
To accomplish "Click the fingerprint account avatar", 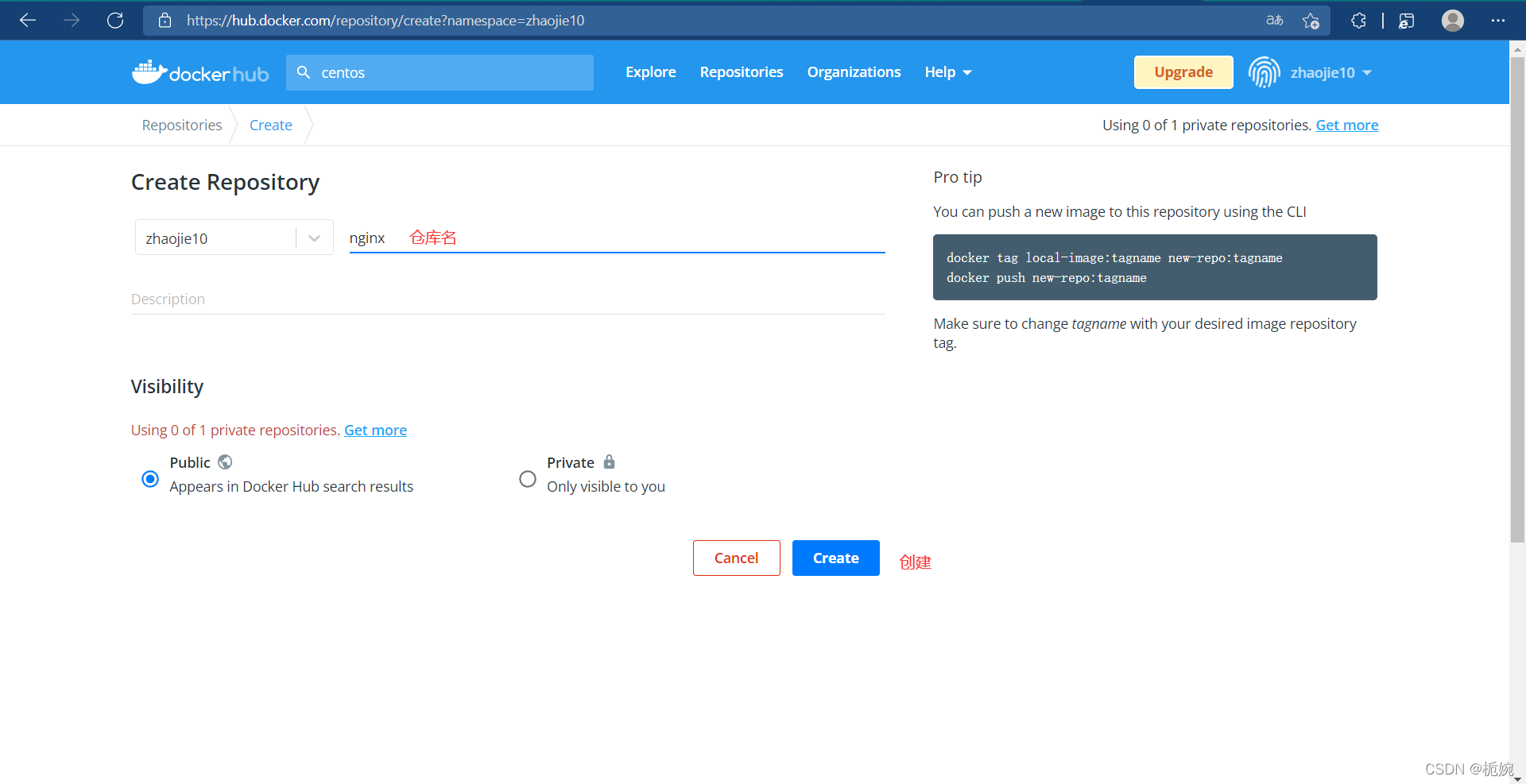I will (x=1265, y=72).
